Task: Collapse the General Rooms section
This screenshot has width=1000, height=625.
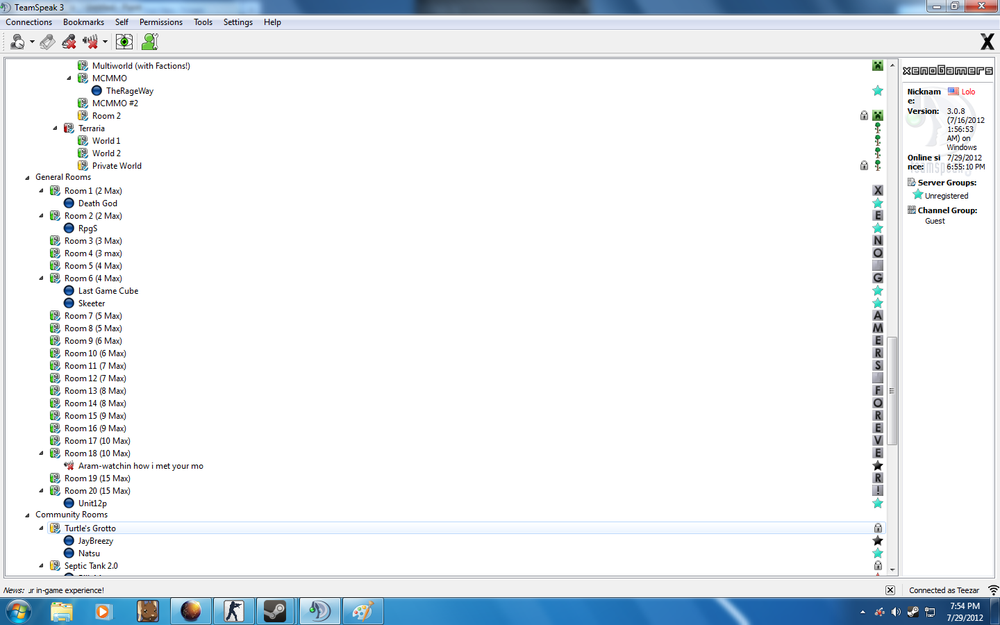Action: point(27,177)
